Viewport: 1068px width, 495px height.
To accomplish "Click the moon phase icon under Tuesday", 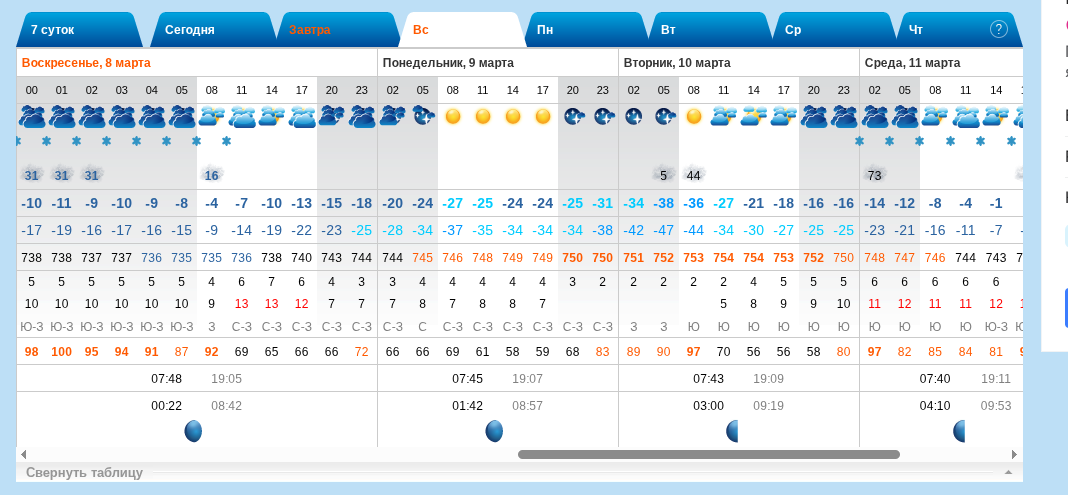I will [733, 431].
